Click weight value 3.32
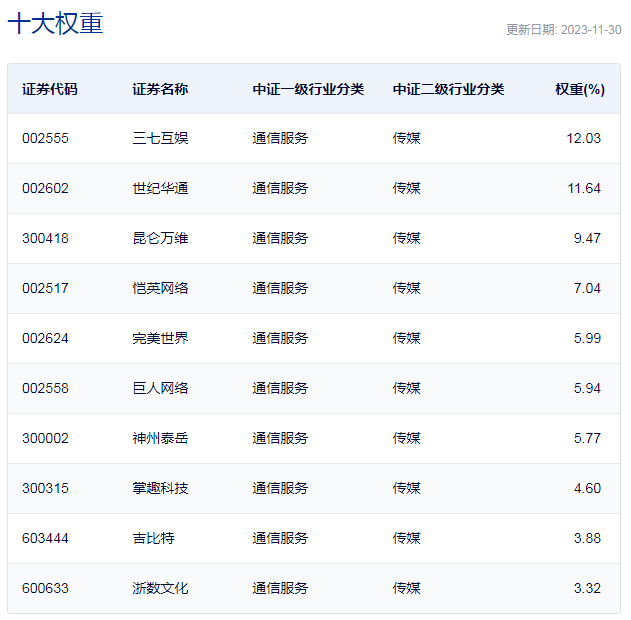Screen dimensions: 631x620 click(587, 588)
